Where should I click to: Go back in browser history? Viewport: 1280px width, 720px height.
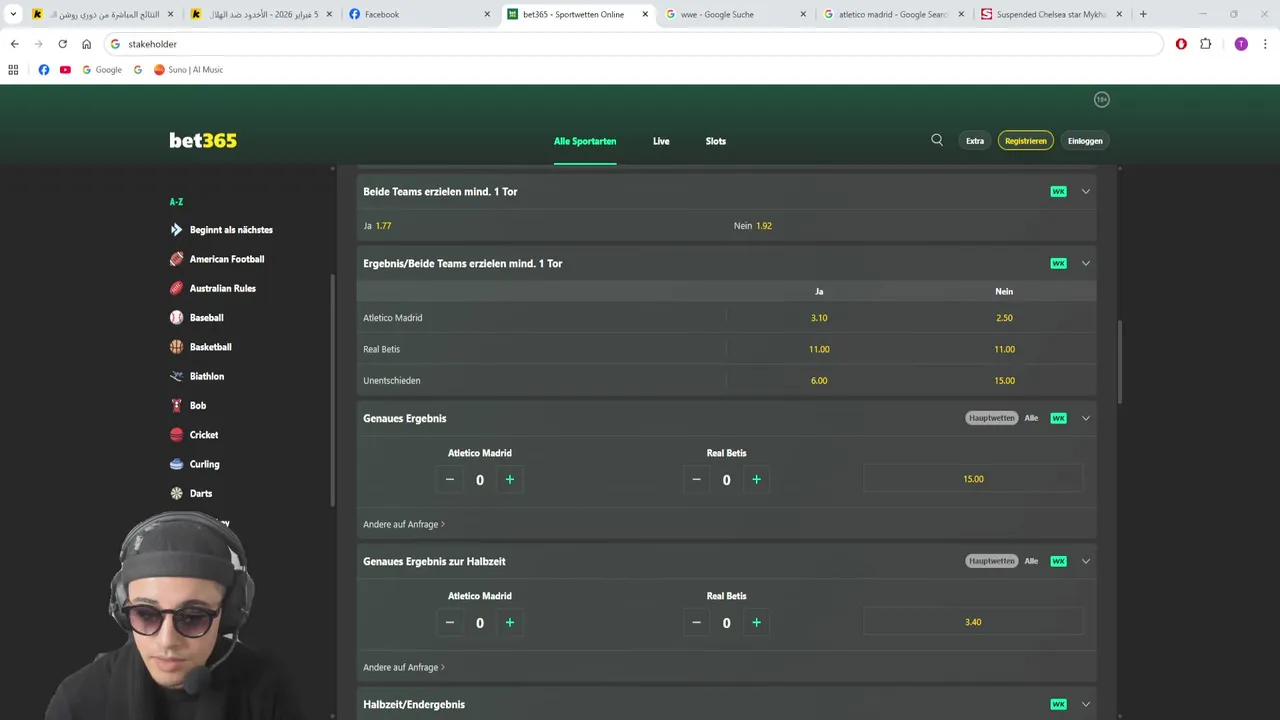click(x=14, y=44)
